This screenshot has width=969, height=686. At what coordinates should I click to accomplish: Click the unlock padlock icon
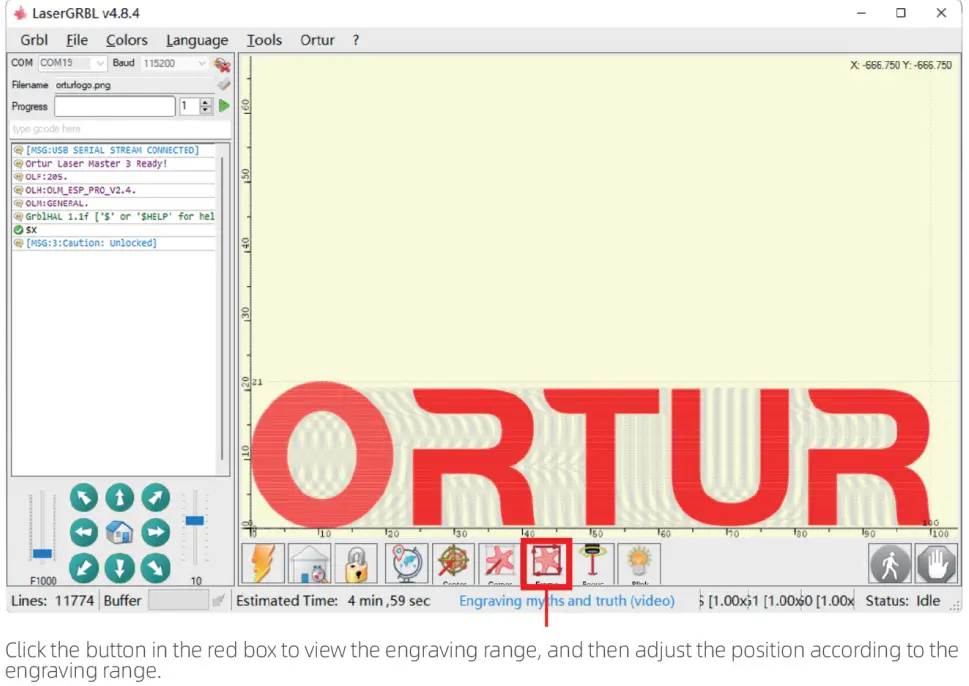pos(357,564)
